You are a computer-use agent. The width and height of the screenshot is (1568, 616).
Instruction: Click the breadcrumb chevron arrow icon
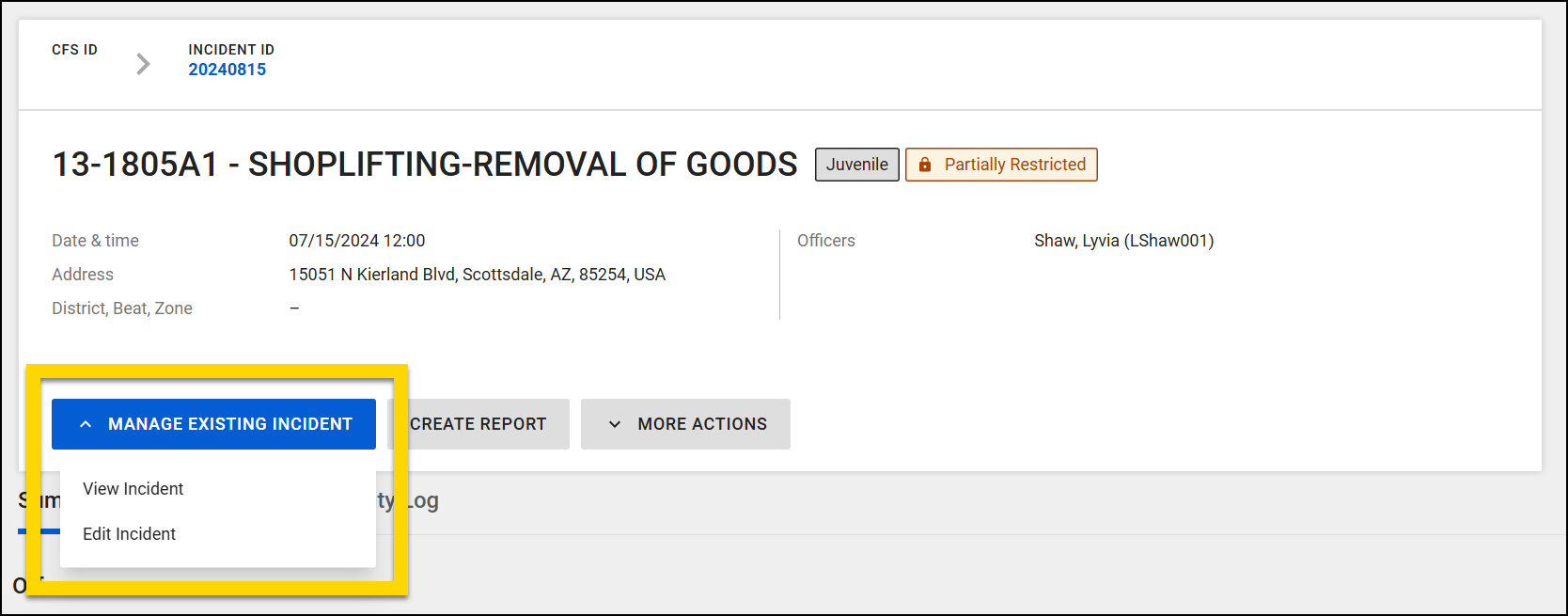[143, 64]
